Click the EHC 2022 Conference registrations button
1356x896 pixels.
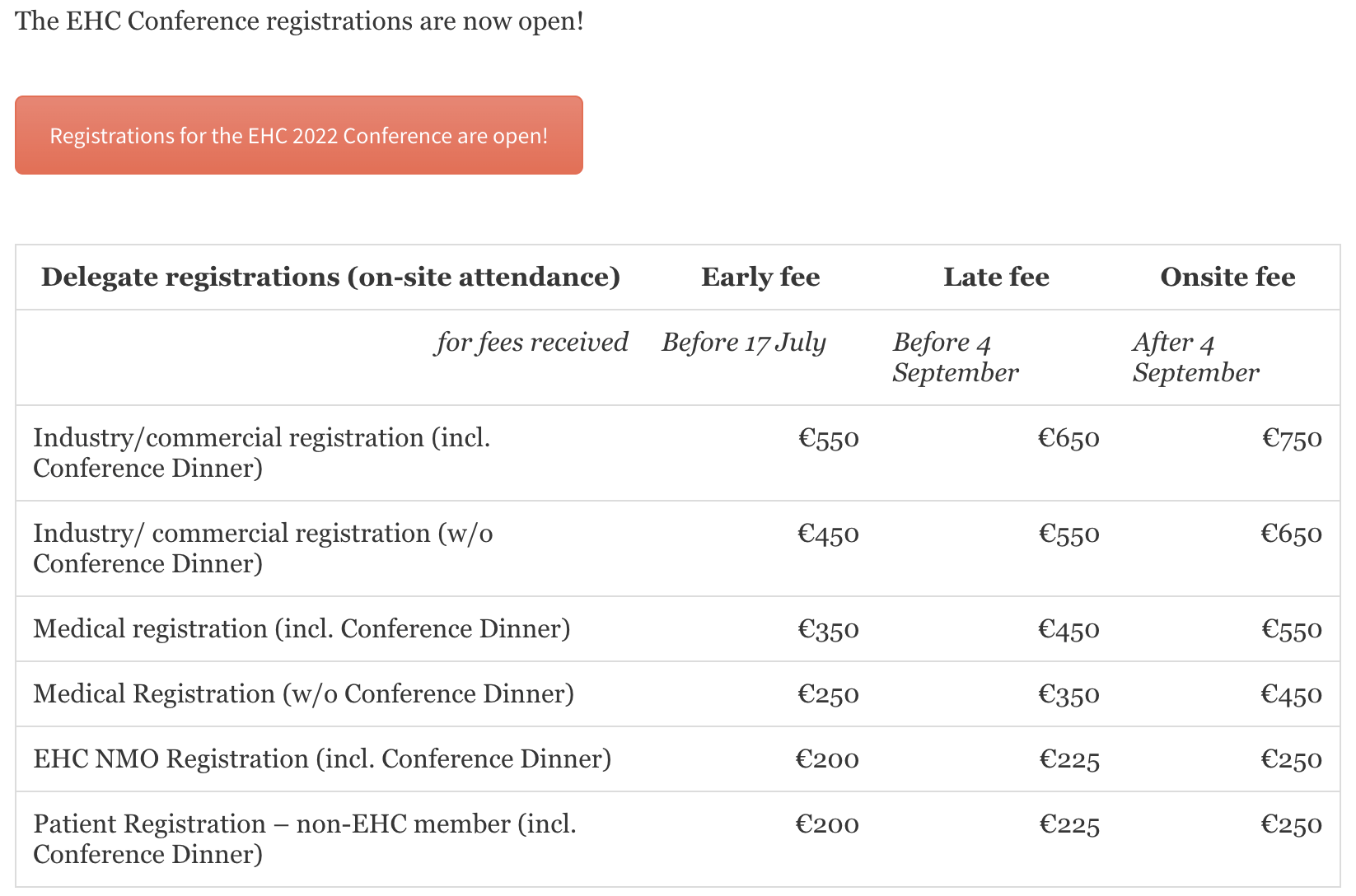pos(299,135)
